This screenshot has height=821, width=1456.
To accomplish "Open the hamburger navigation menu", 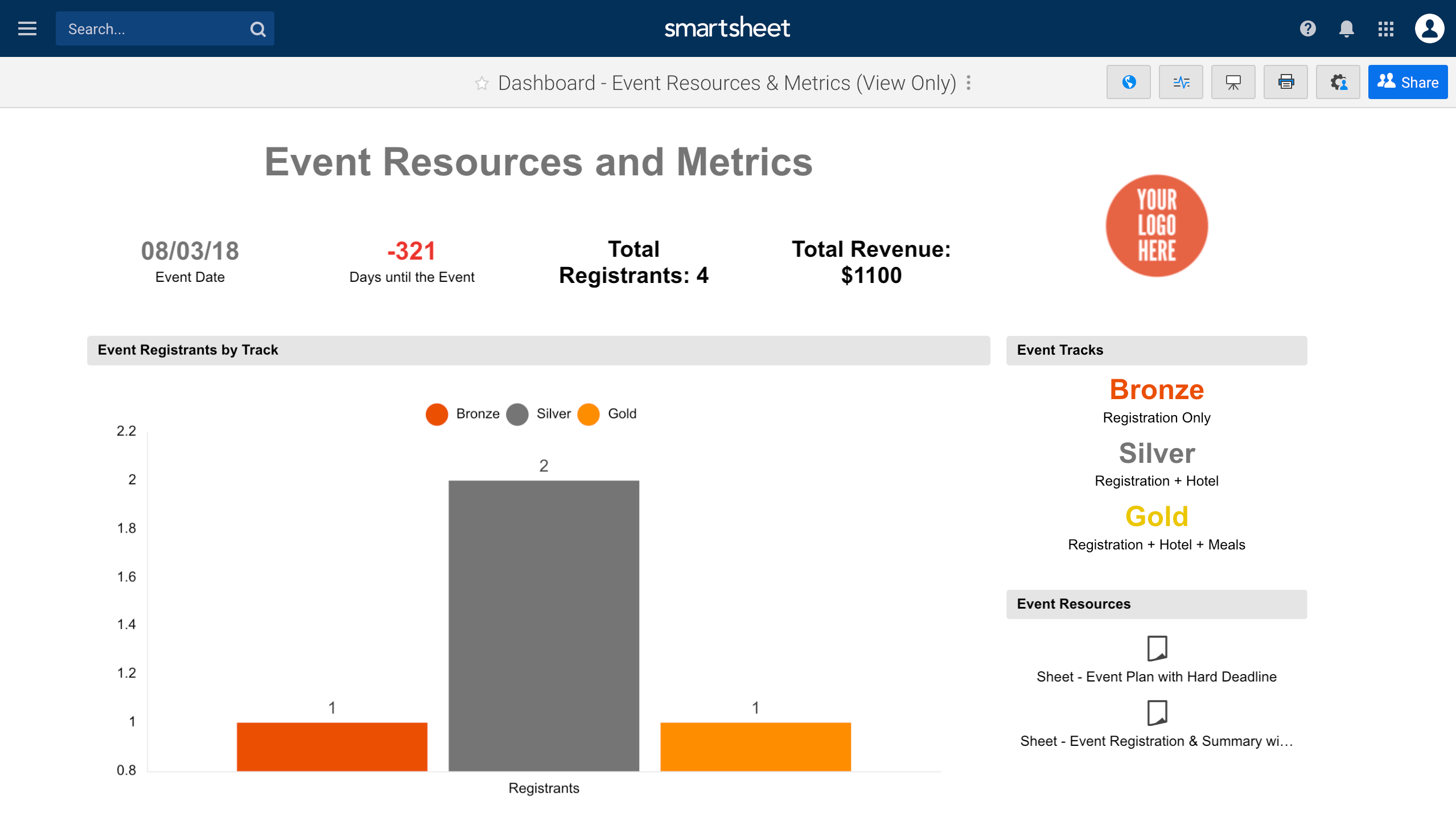I will pos(27,28).
